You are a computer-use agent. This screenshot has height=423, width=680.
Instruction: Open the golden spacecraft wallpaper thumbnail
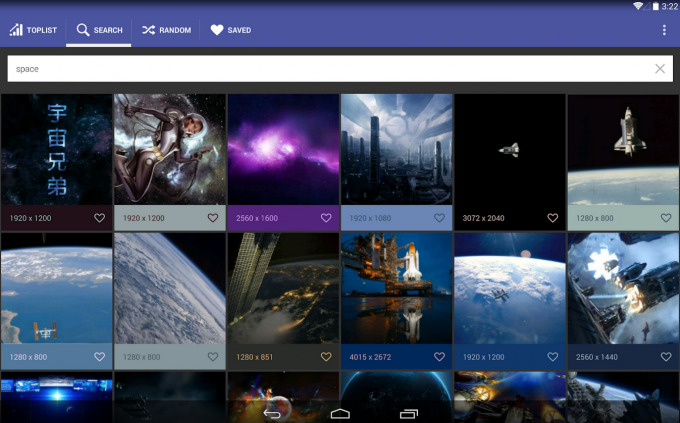coord(510,397)
